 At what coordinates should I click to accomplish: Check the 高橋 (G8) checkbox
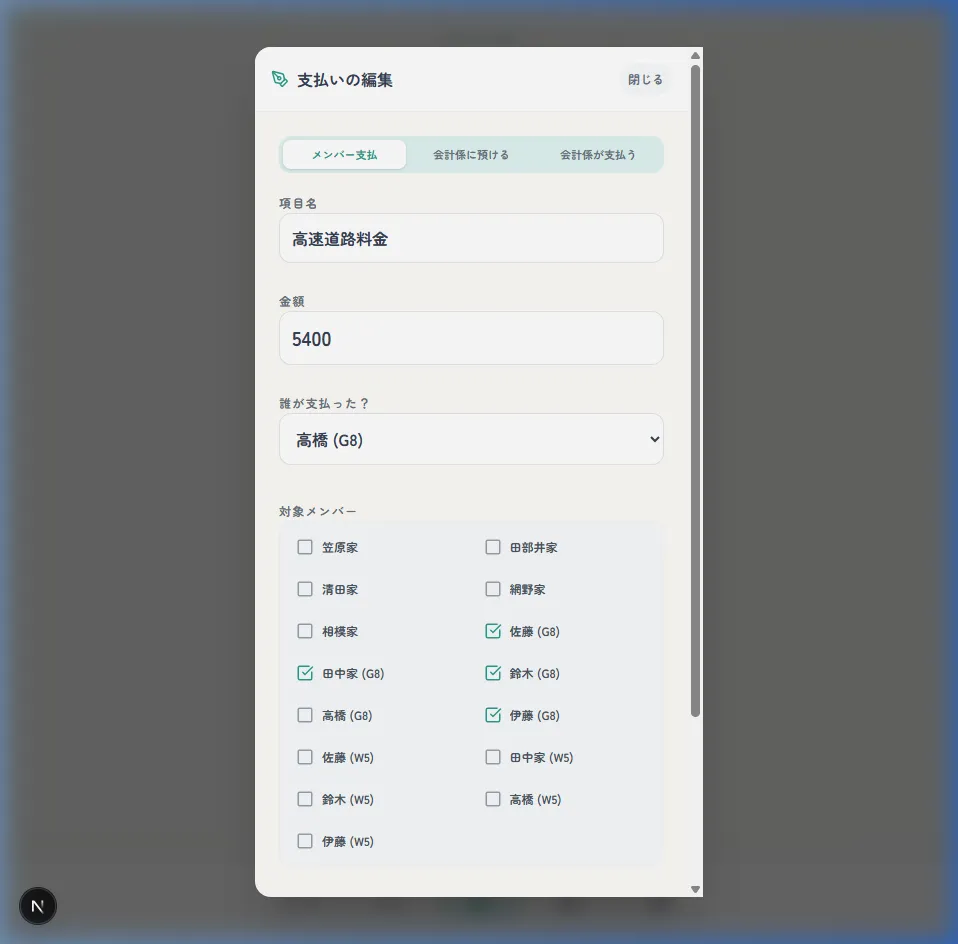click(x=305, y=715)
